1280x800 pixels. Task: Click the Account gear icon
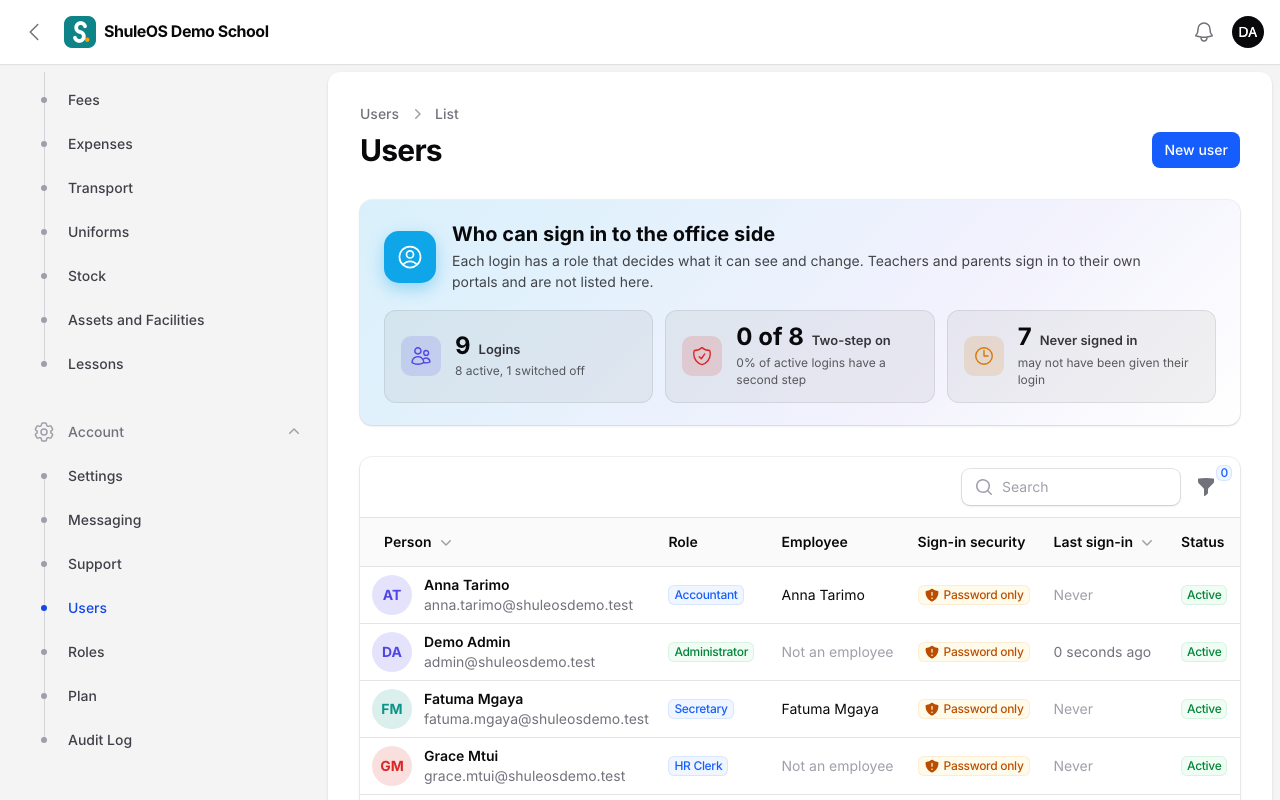tap(44, 432)
